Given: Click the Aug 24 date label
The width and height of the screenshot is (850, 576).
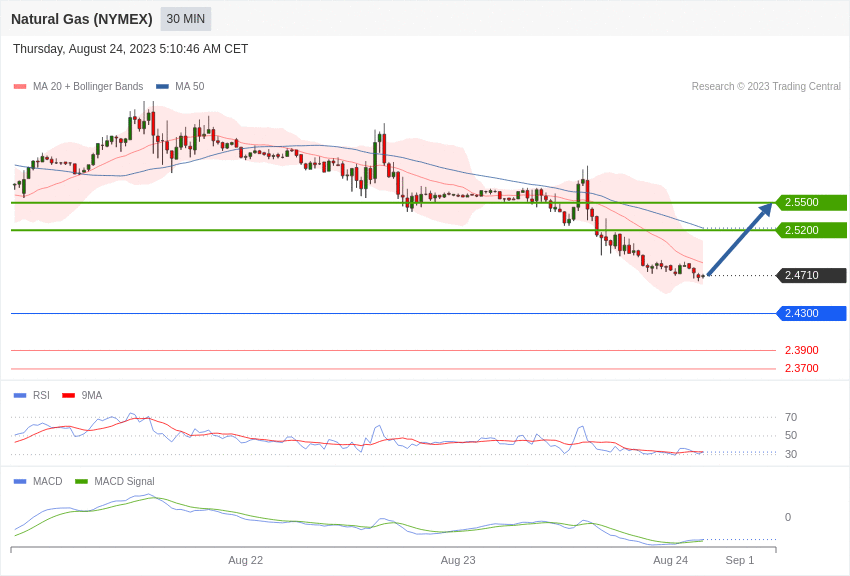Looking at the screenshot, I should tap(671, 560).
